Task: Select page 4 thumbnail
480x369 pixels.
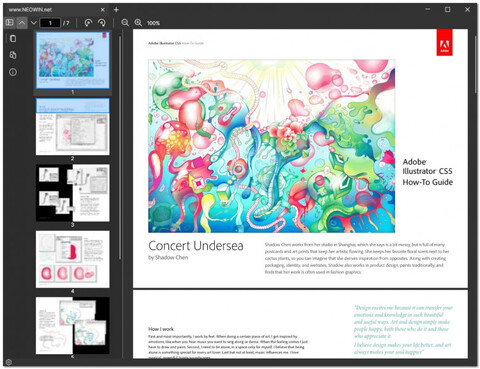Action: [73, 259]
